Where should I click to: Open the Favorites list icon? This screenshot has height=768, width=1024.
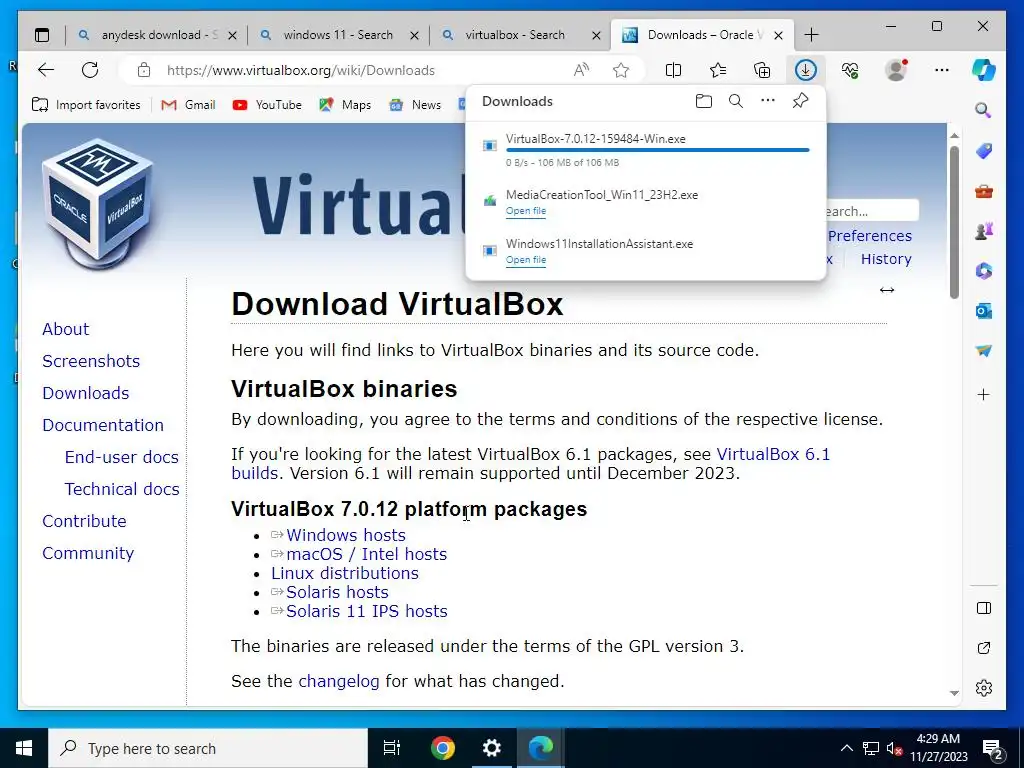718,70
